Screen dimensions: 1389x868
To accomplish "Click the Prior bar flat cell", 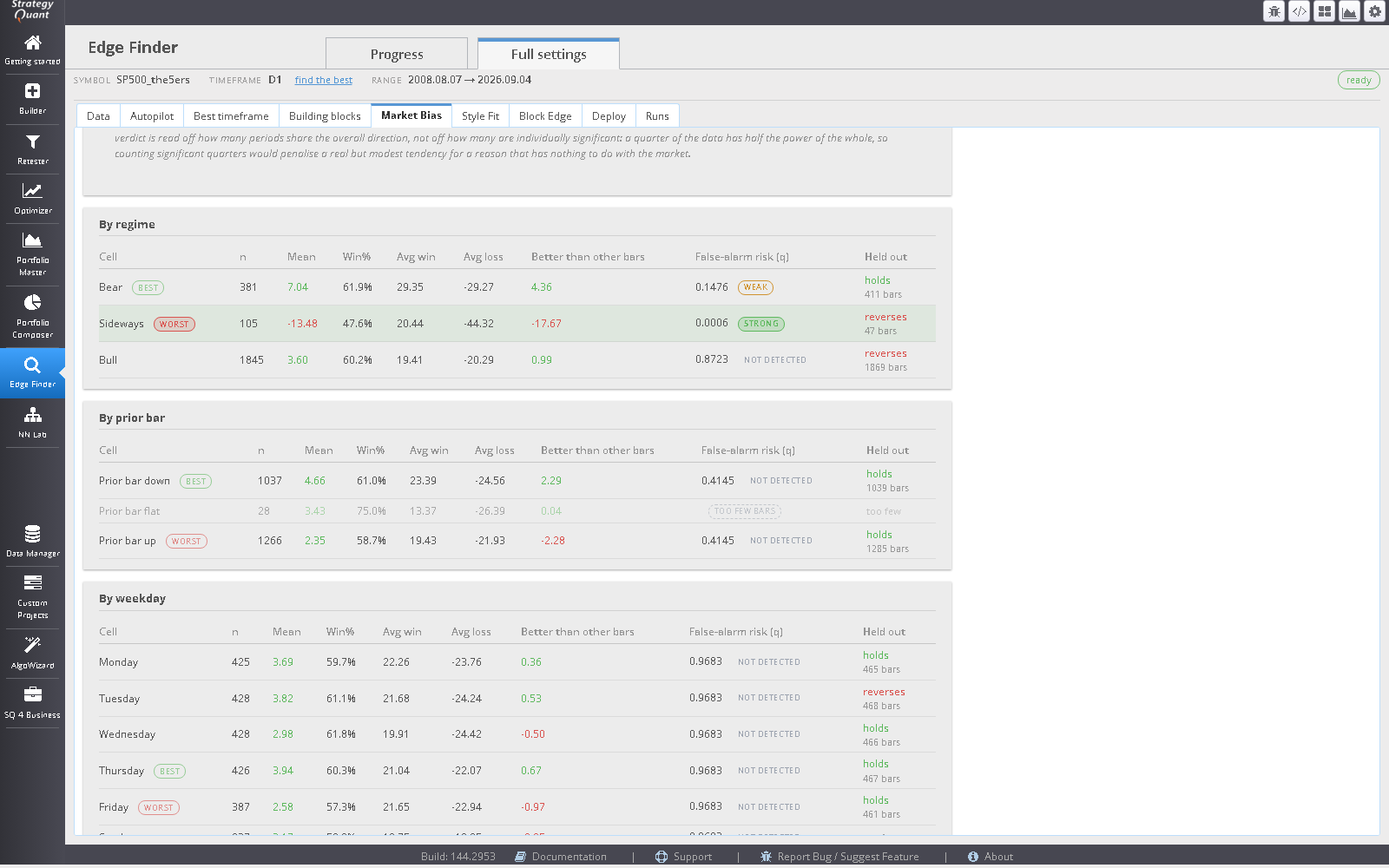I will pyautogui.click(x=129, y=511).
